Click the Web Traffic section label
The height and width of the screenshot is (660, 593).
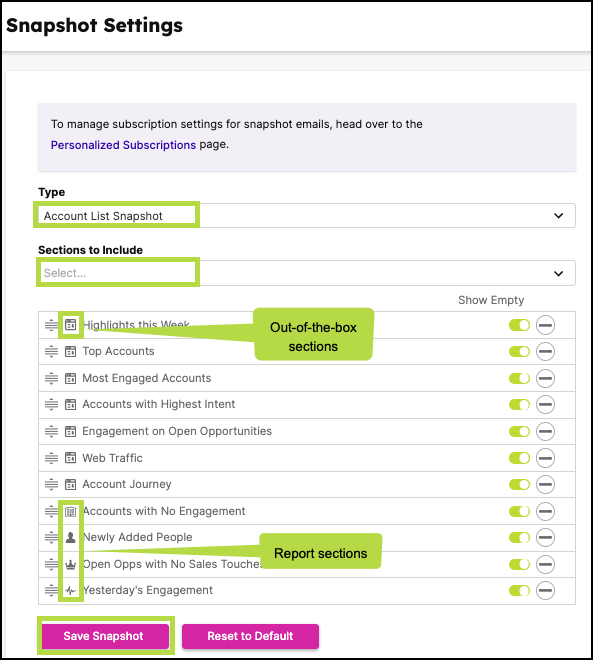tap(112, 458)
